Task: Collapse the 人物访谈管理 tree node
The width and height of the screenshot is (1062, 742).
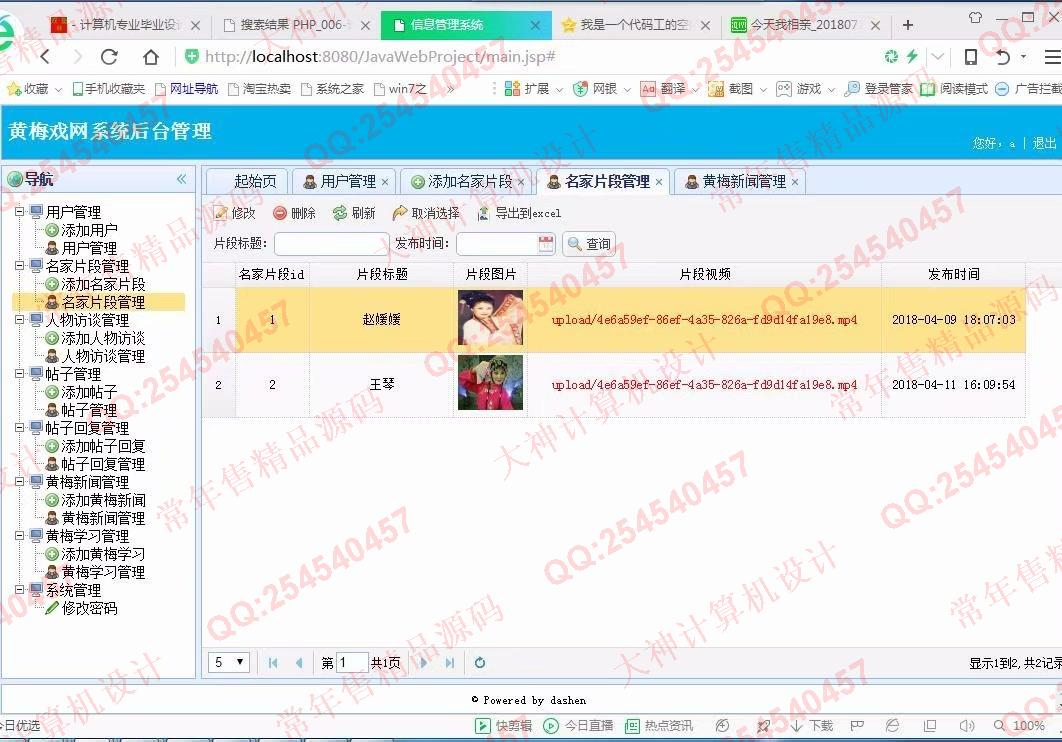Action: (x=20, y=320)
